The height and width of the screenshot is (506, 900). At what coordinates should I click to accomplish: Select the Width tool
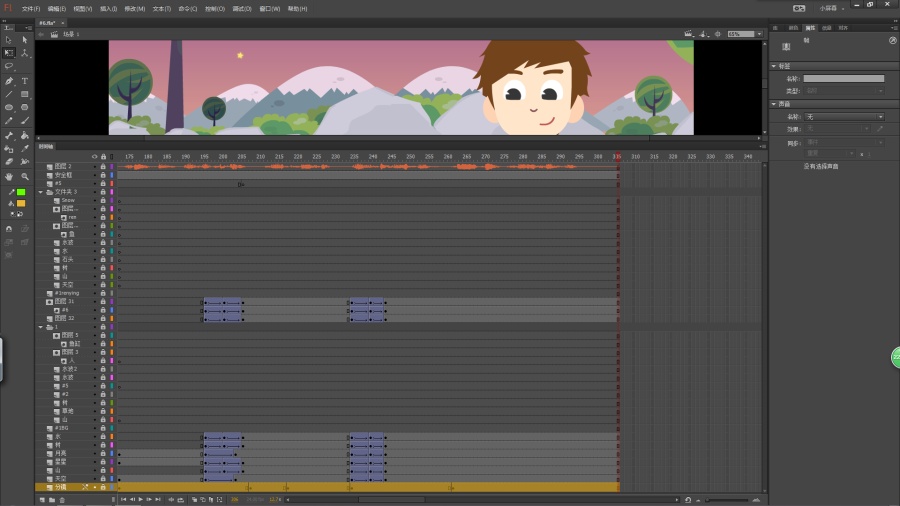coord(25,162)
